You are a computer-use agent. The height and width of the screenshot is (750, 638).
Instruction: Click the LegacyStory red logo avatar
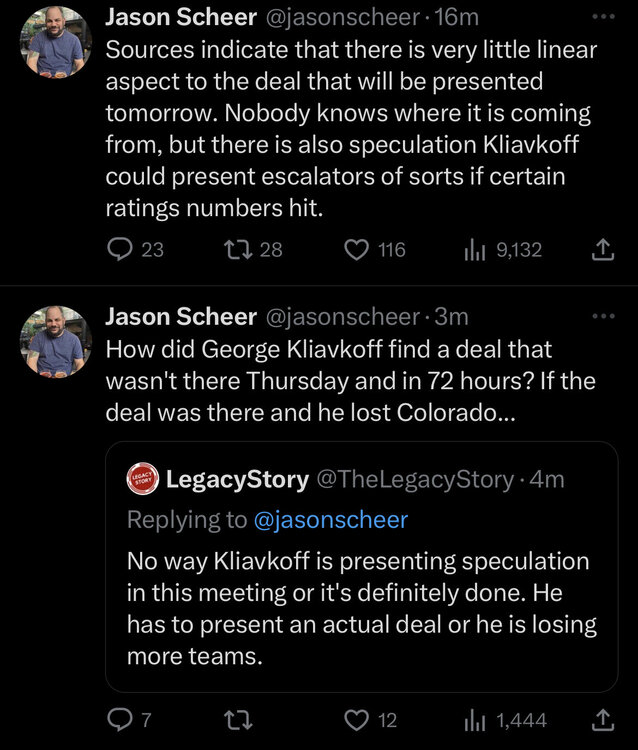coord(140,480)
